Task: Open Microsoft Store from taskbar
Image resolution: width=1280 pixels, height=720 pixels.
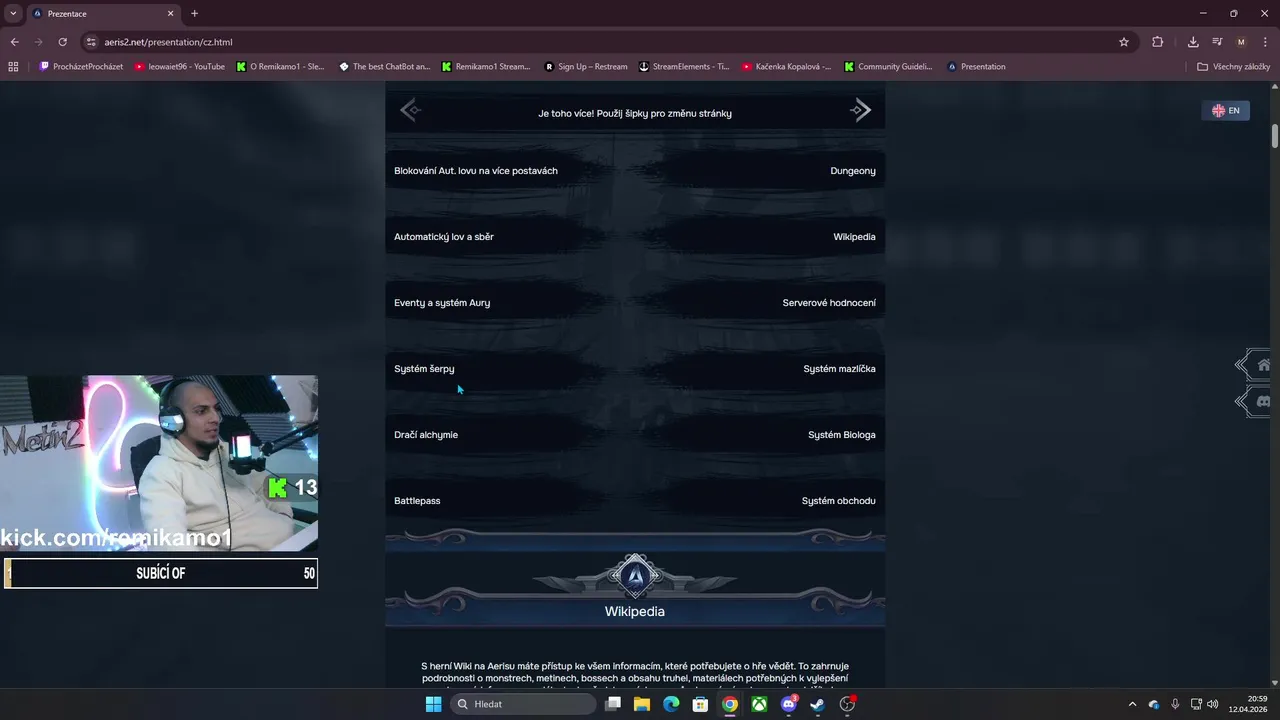Action: point(701,704)
